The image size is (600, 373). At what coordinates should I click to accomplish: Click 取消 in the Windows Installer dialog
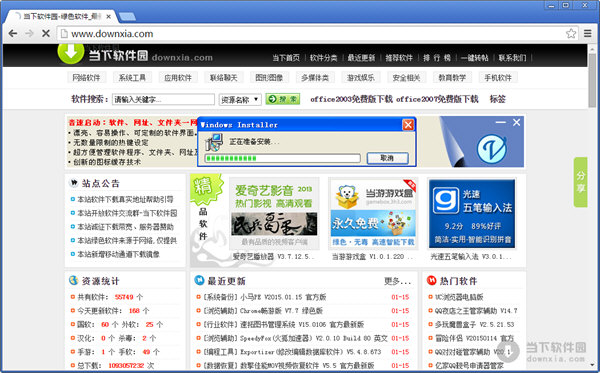pos(388,158)
